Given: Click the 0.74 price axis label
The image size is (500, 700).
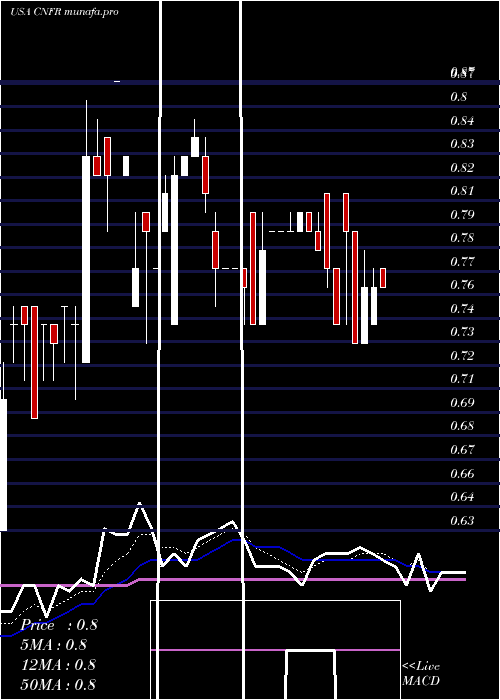Looking at the screenshot, I should (x=462, y=309).
